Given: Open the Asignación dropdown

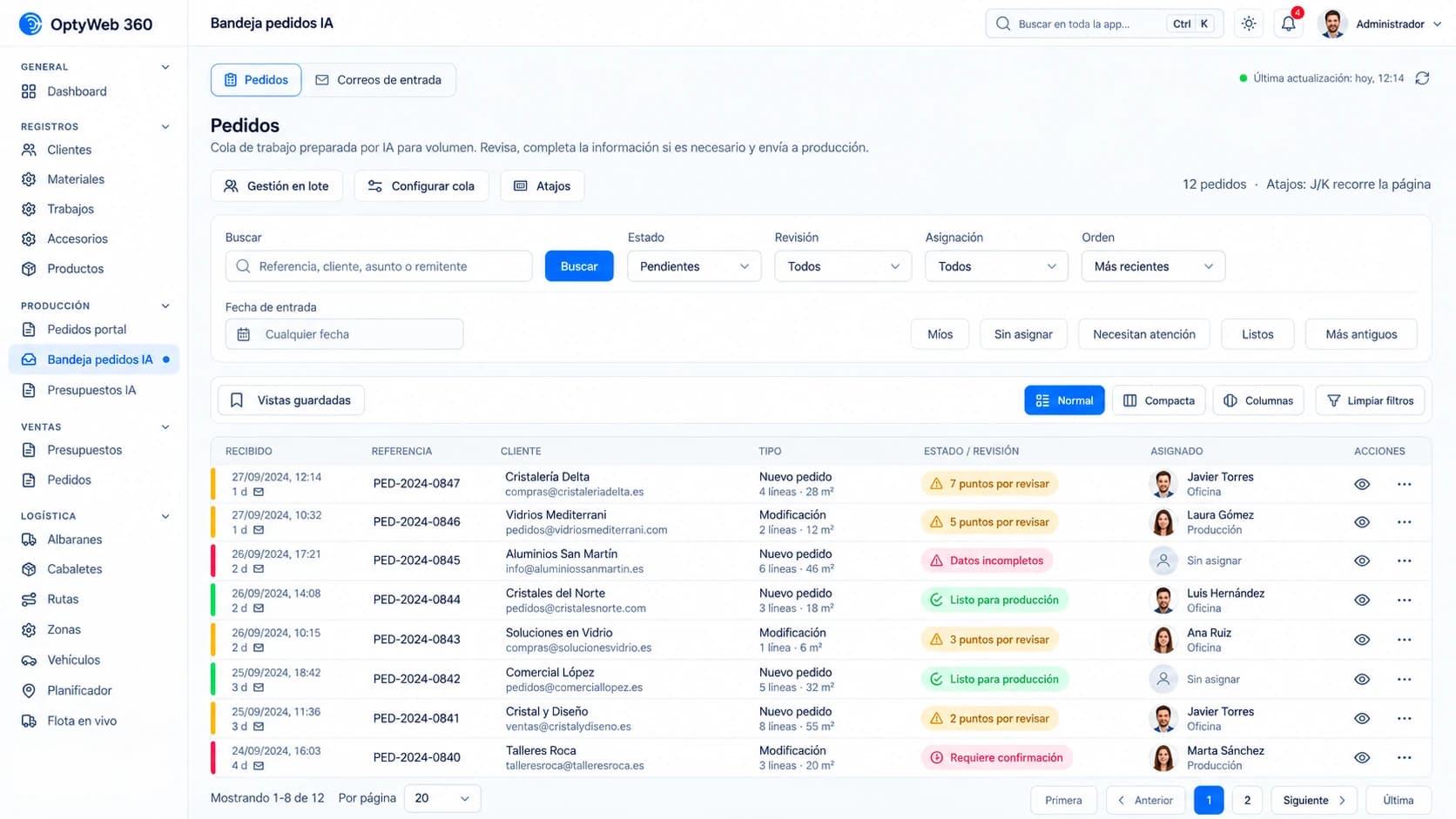Looking at the screenshot, I should [996, 266].
